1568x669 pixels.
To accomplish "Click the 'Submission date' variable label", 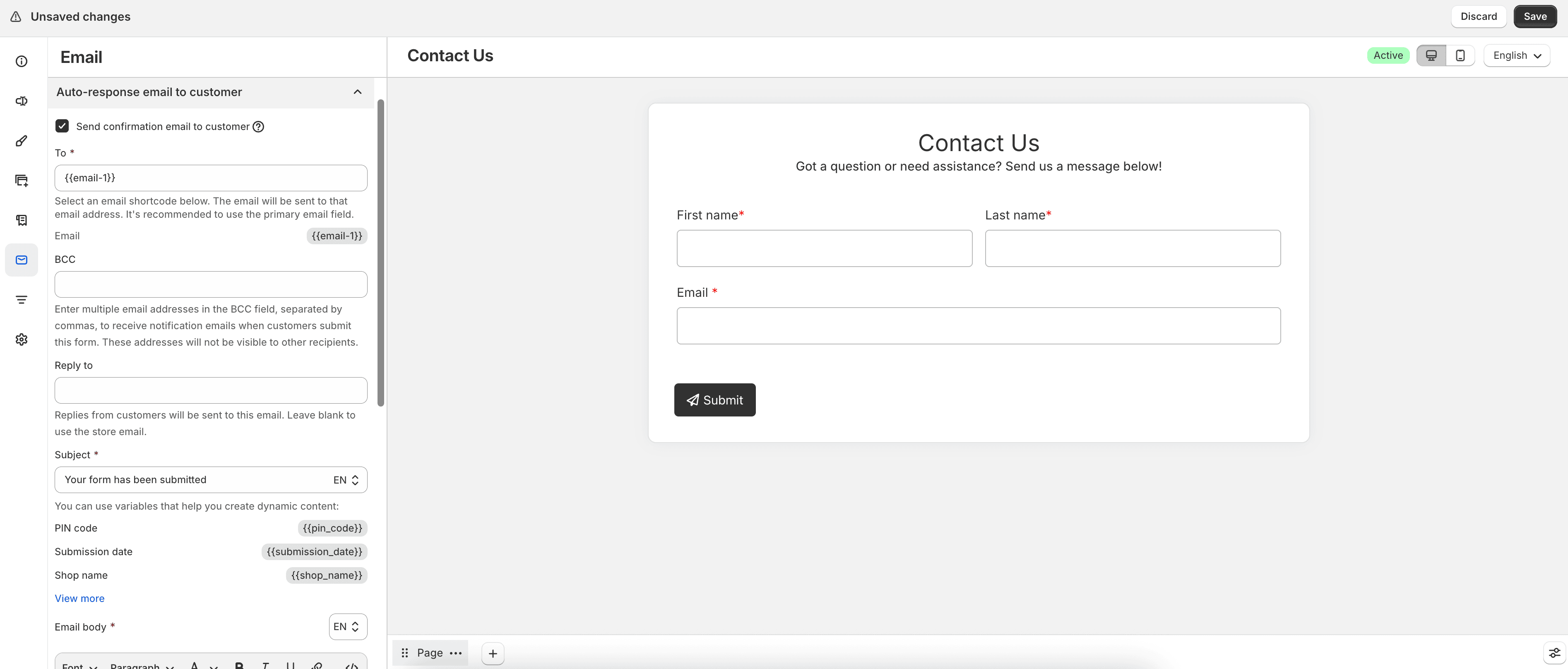I will pyautogui.click(x=94, y=551).
